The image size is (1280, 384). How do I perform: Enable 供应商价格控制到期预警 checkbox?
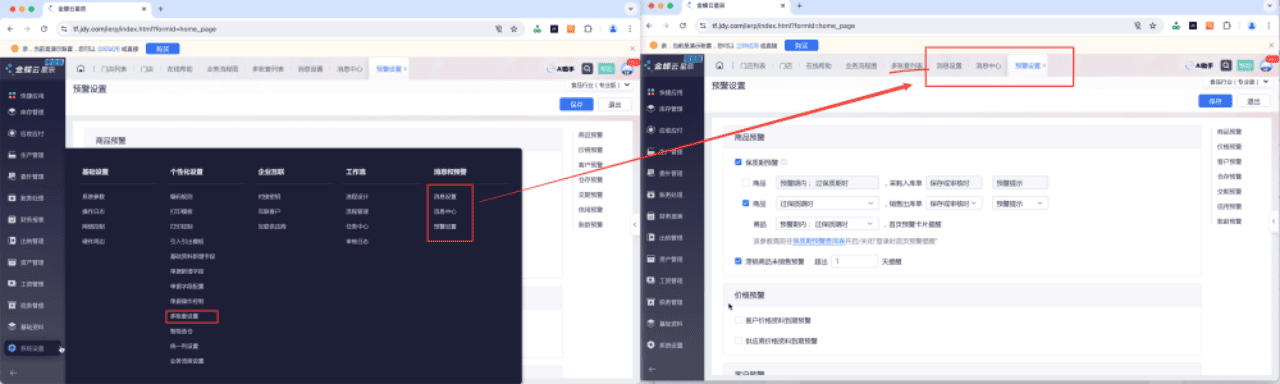[x=738, y=341]
